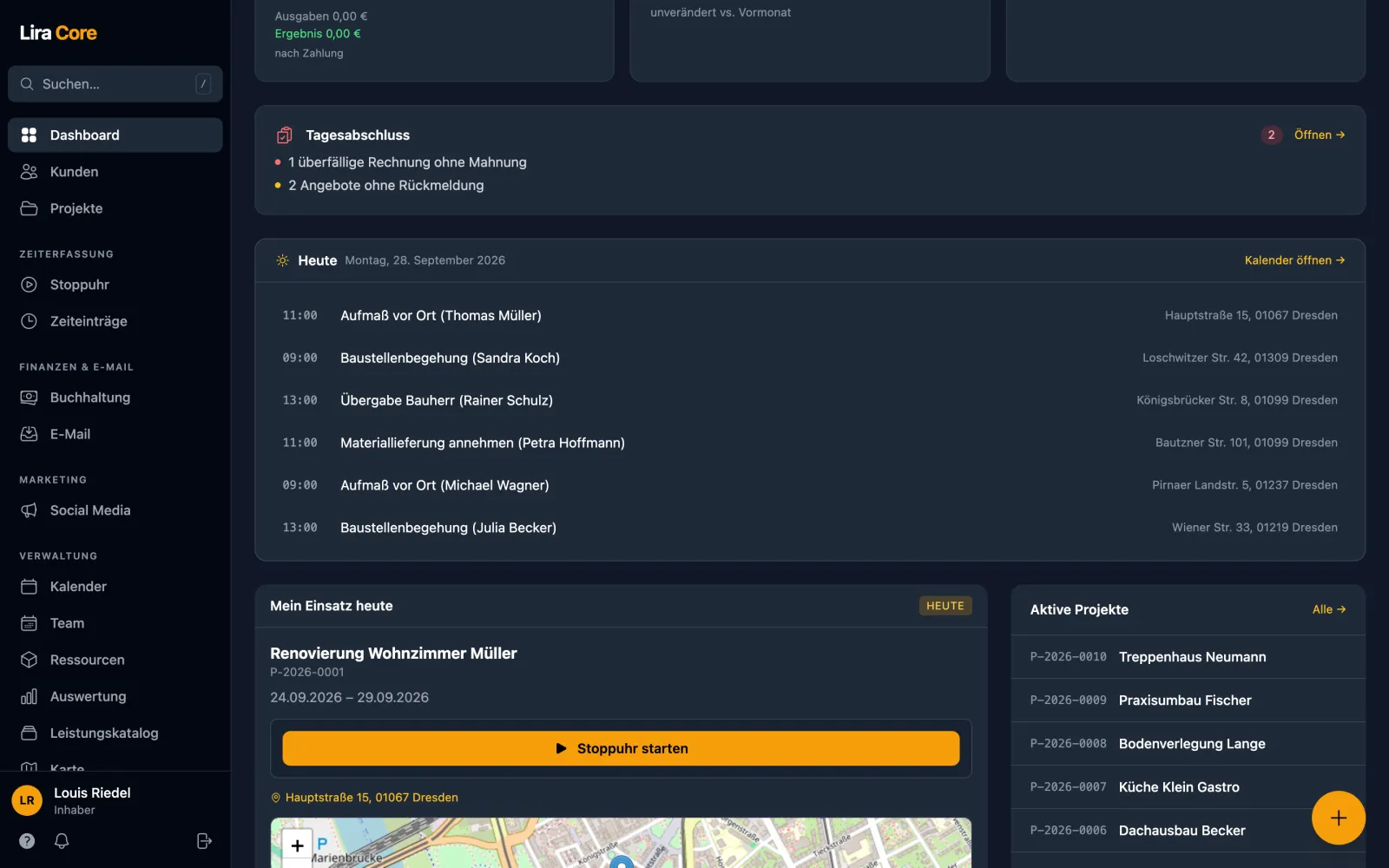Image resolution: width=1389 pixels, height=868 pixels.
Task: Open Kalender in the sidebar
Action: [x=115, y=587]
